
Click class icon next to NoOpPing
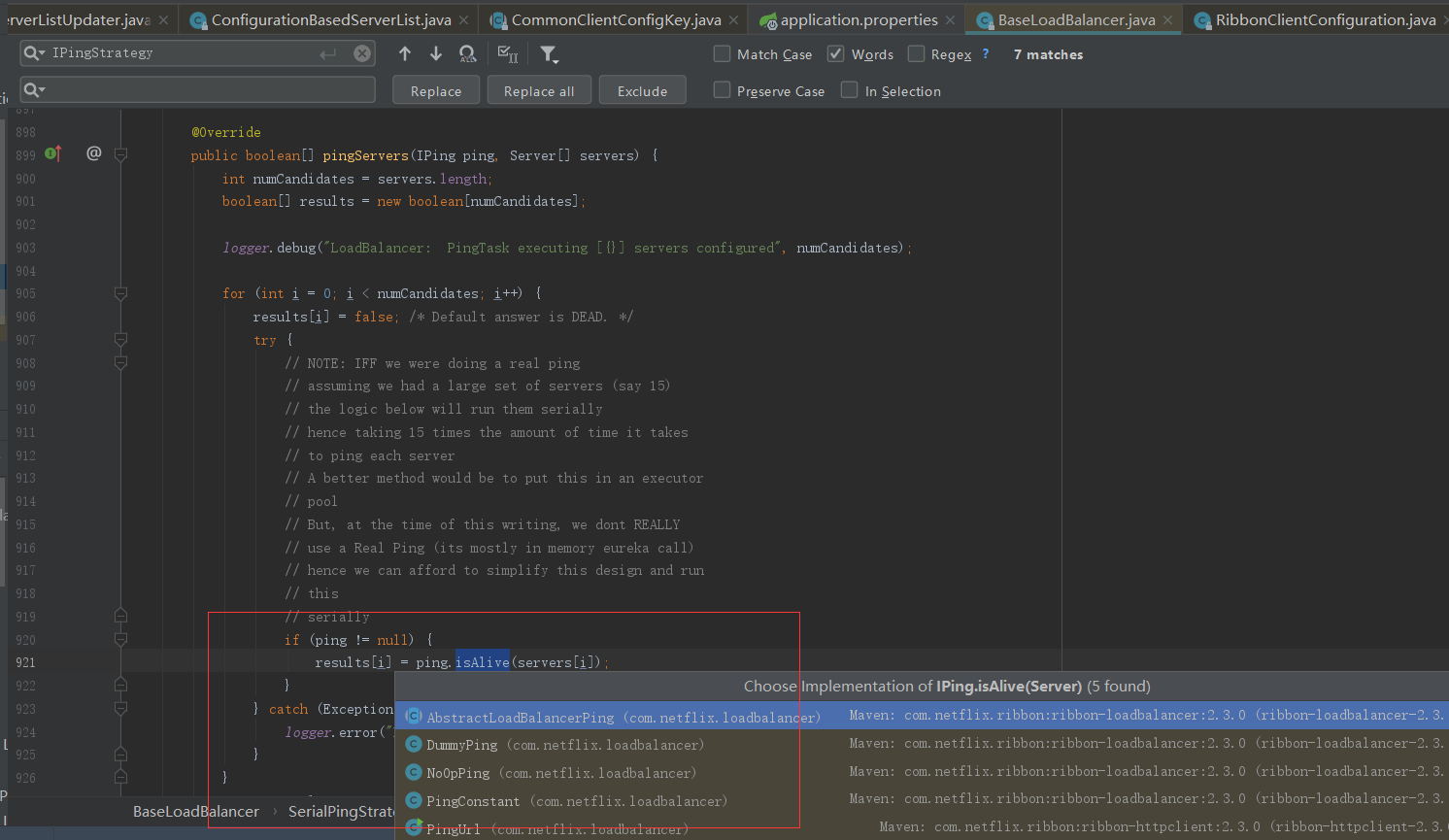tap(414, 773)
